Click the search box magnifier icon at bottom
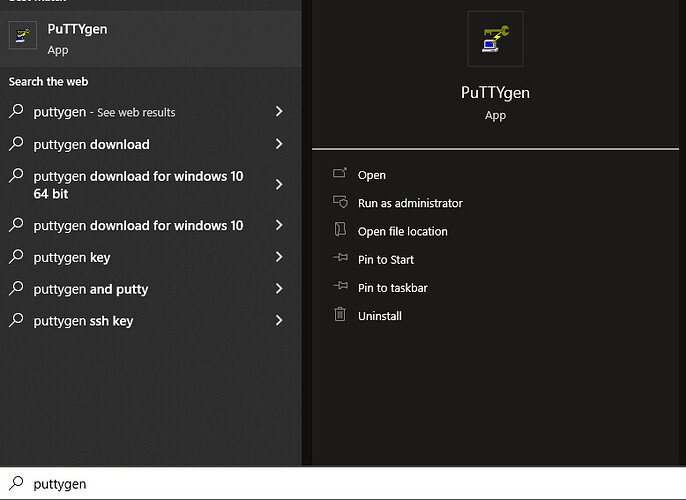The height and width of the screenshot is (500, 686). [16, 483]
